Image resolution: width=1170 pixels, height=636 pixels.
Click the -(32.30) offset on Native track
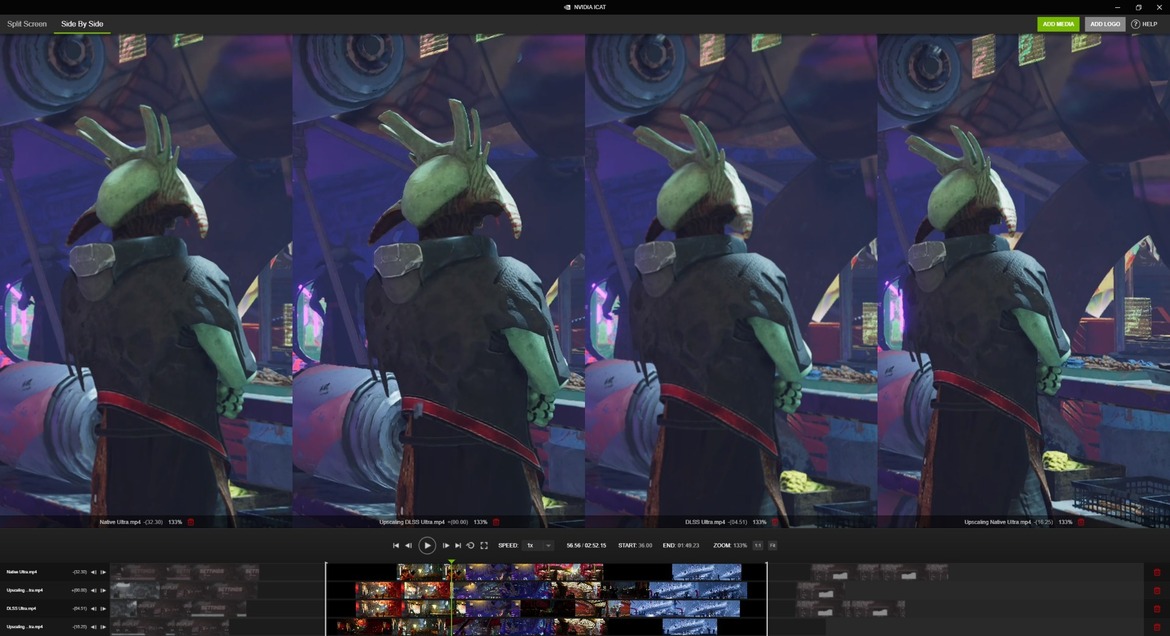[80, 573]
